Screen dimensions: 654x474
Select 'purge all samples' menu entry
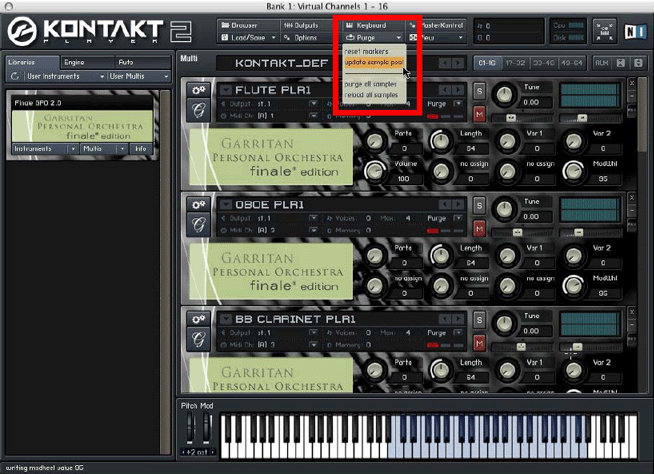pos(369,84)
